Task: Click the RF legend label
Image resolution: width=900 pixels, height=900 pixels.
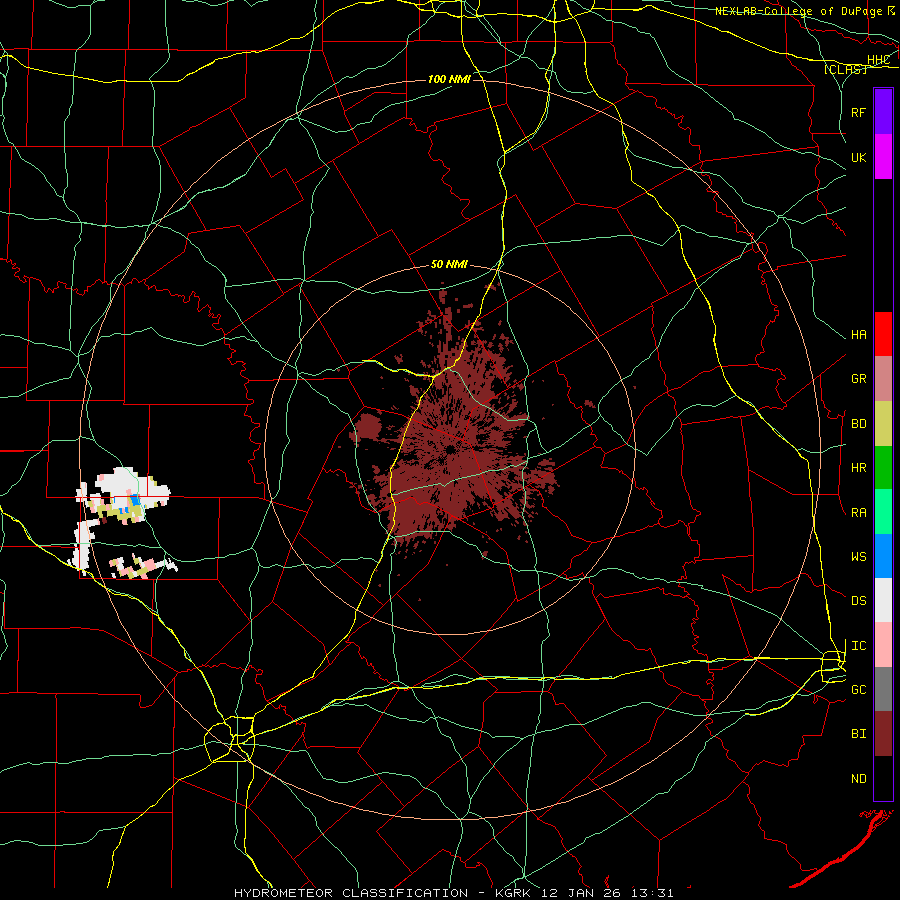Action: 858,112
